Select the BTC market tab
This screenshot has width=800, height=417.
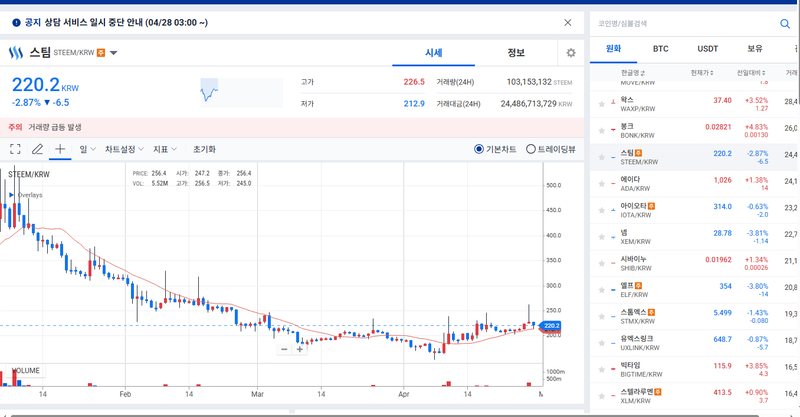[x=660, y=49]
